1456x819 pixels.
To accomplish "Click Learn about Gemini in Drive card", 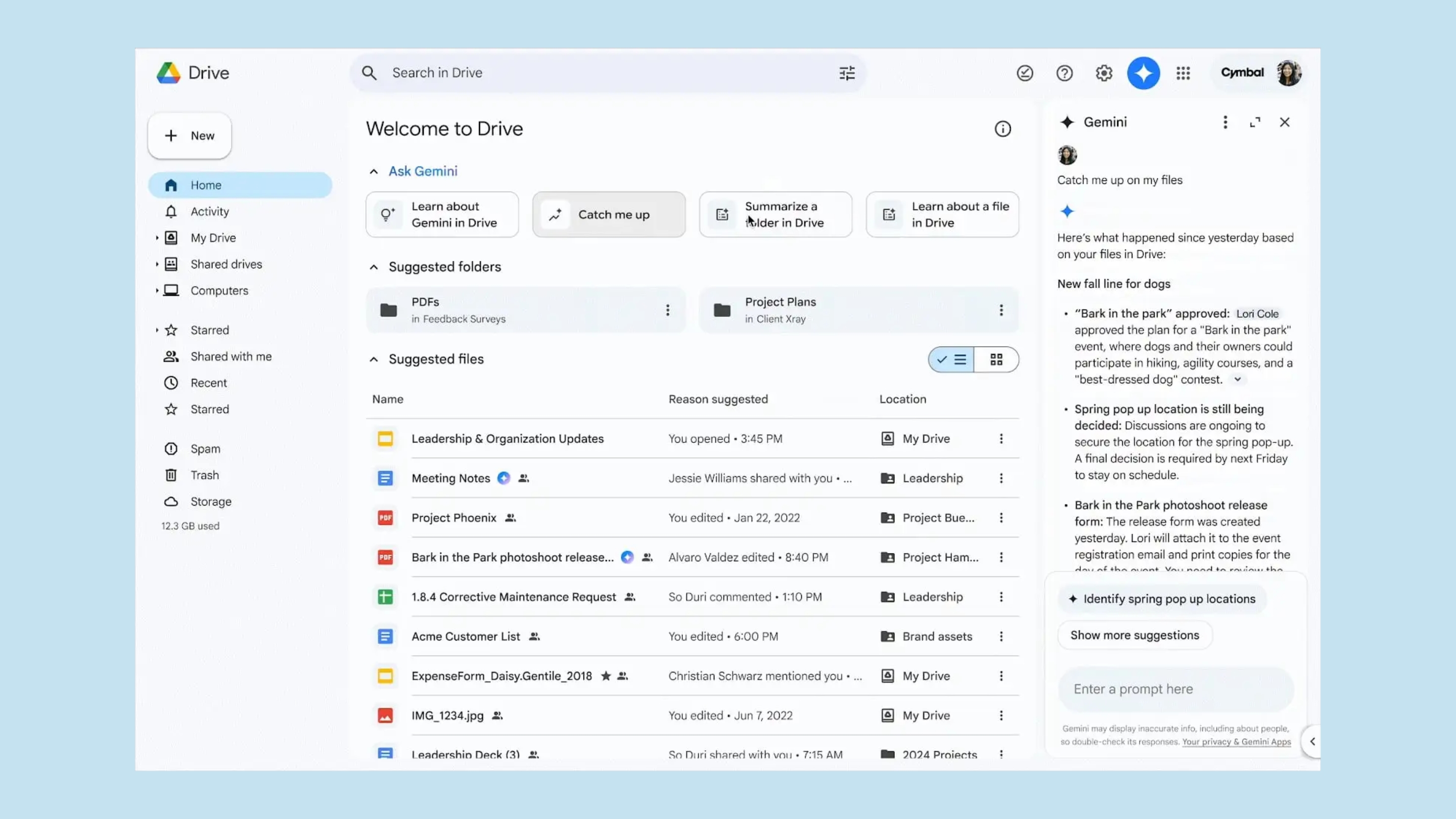I will (442, 214).
